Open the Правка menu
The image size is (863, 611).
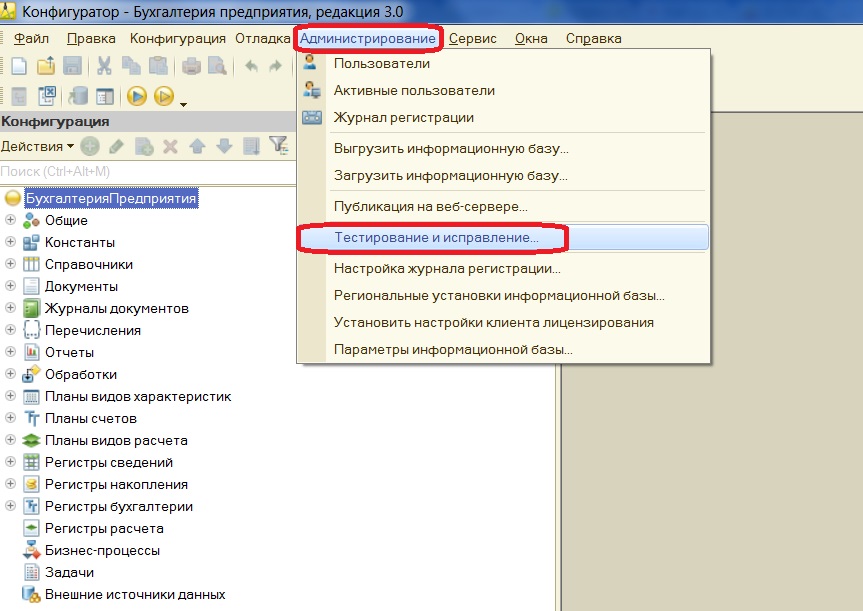(x=91, y=39)
